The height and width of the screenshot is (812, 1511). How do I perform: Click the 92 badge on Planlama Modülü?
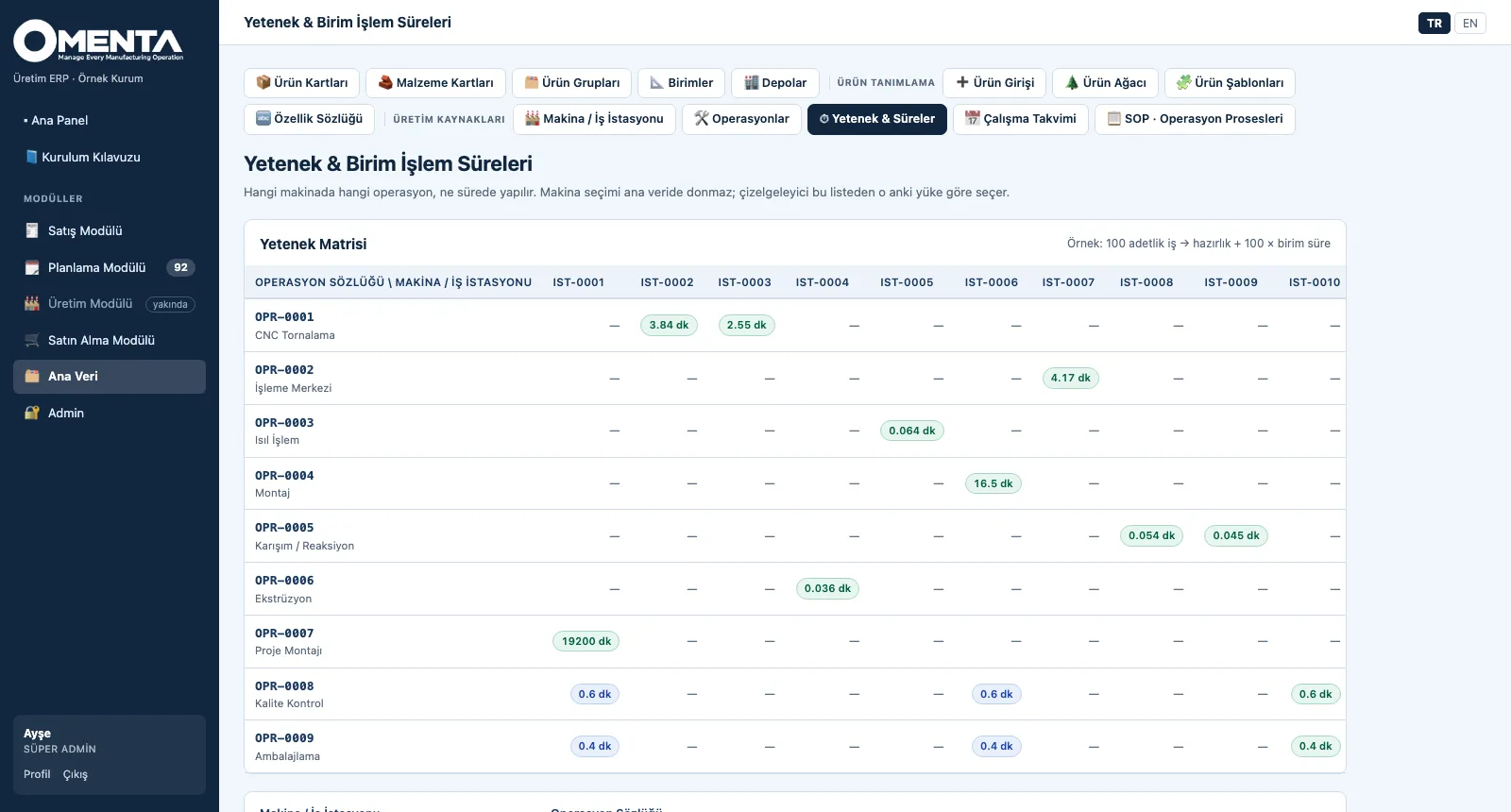point(180,268)
